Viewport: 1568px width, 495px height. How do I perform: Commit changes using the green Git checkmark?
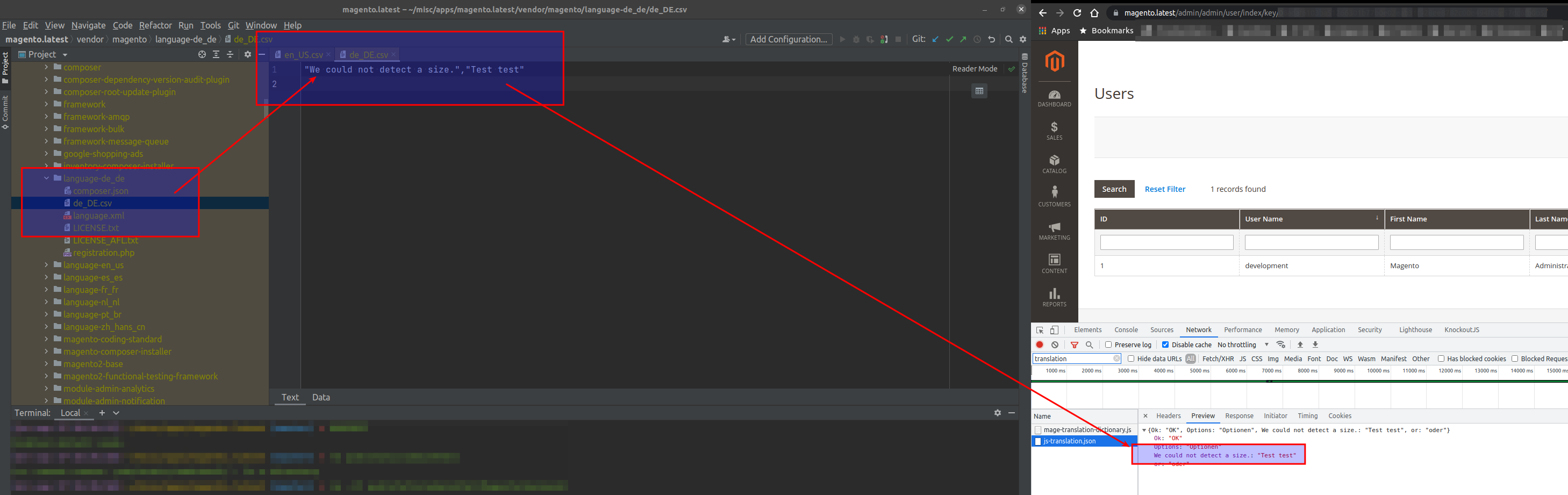(950, 39)
